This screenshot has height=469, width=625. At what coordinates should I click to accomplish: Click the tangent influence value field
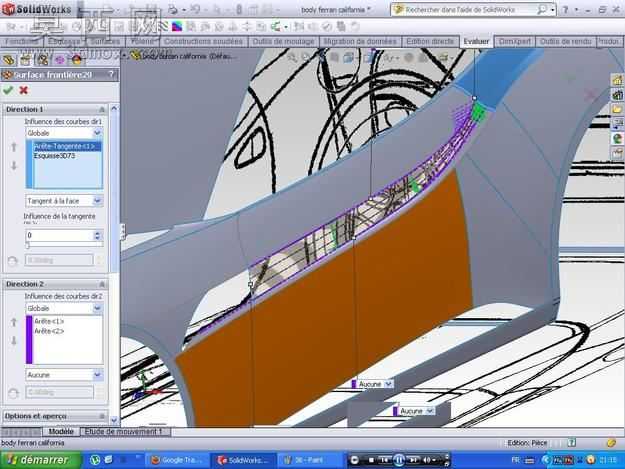tap(59, 235)
